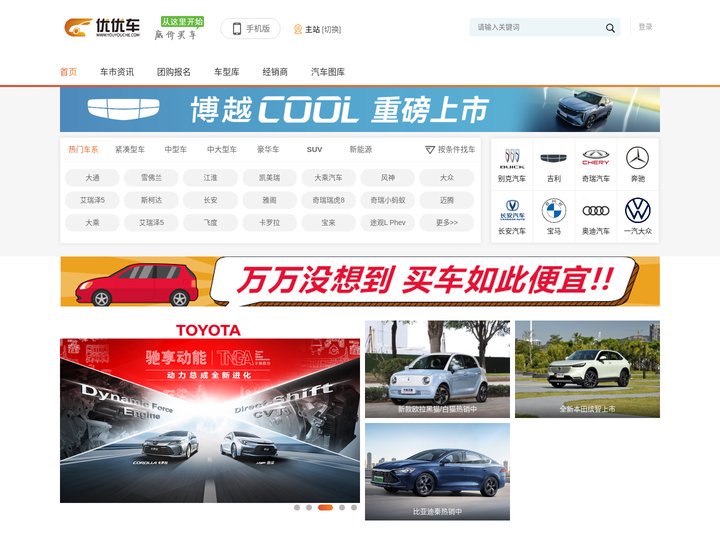Click the mobile phone icon in 手机版 button

pos(237,28)
